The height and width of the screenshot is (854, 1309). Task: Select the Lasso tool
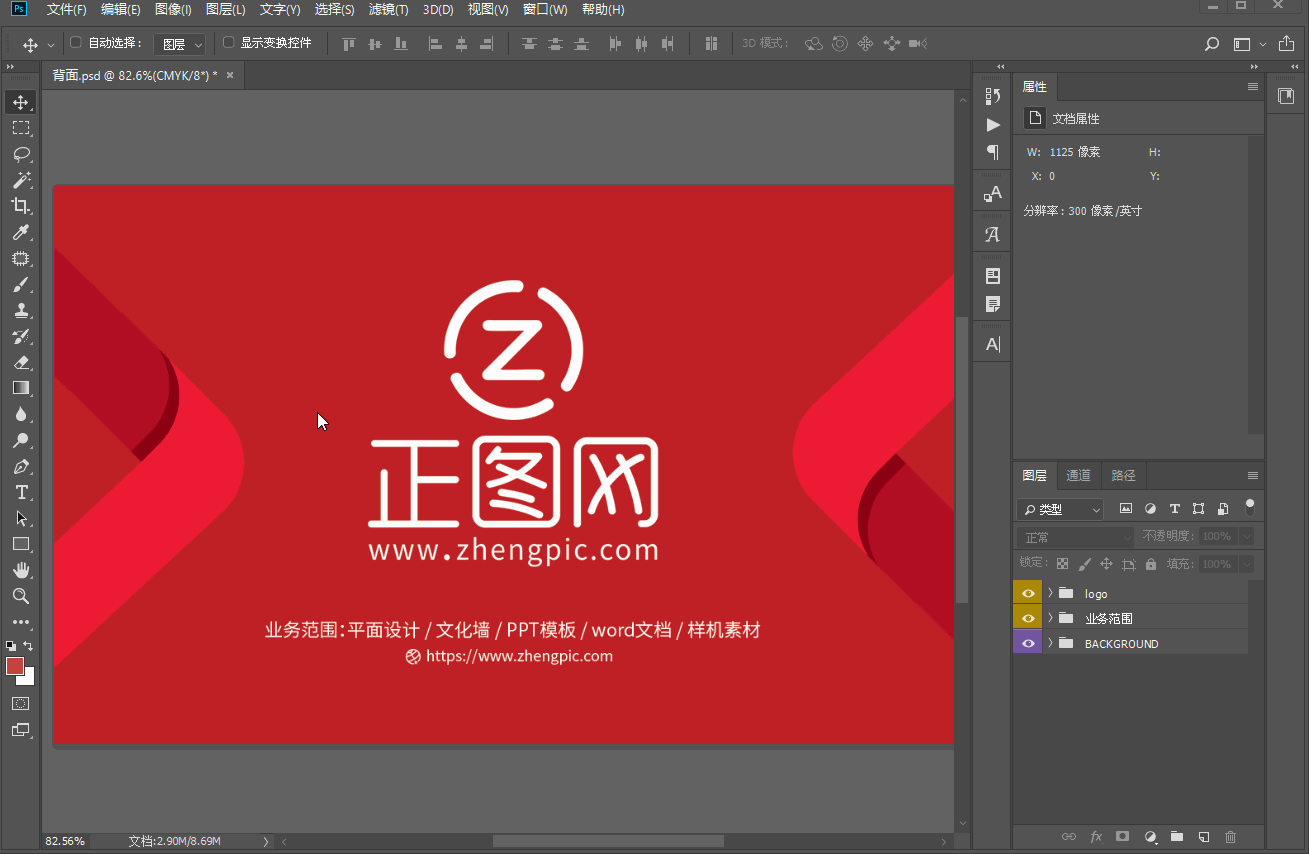(21, 154)
